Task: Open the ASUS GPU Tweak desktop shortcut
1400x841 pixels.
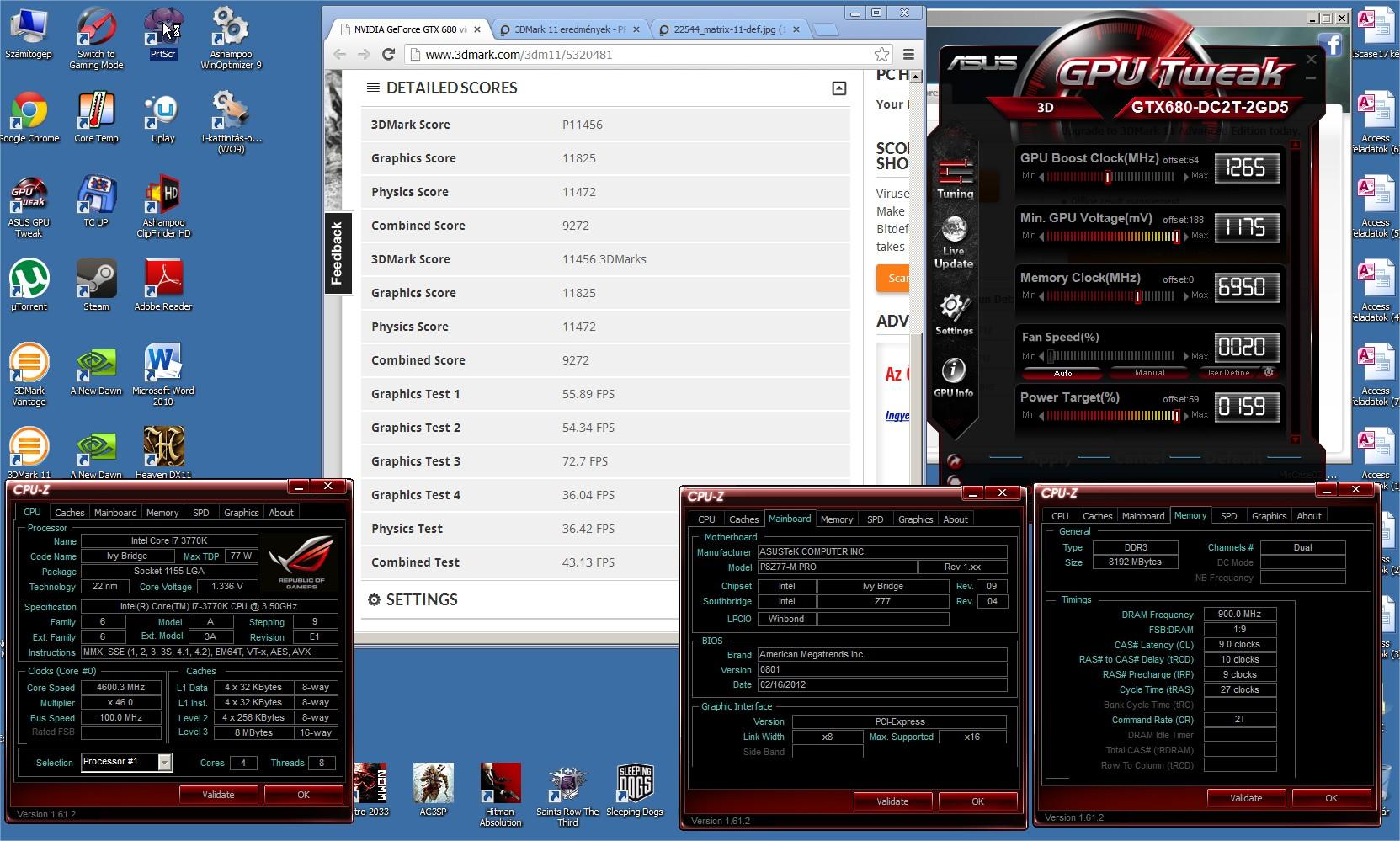Action: point(29,207)
